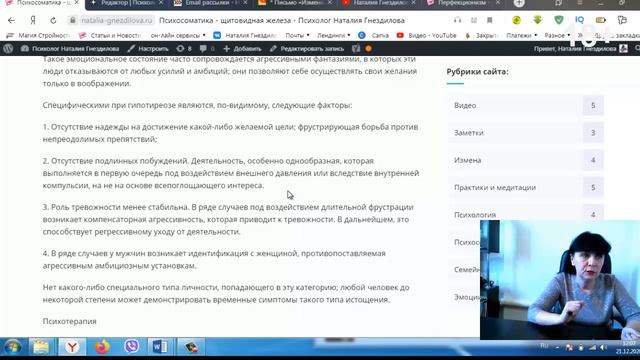Click the Рубрики сайта heading

point(477,71)
